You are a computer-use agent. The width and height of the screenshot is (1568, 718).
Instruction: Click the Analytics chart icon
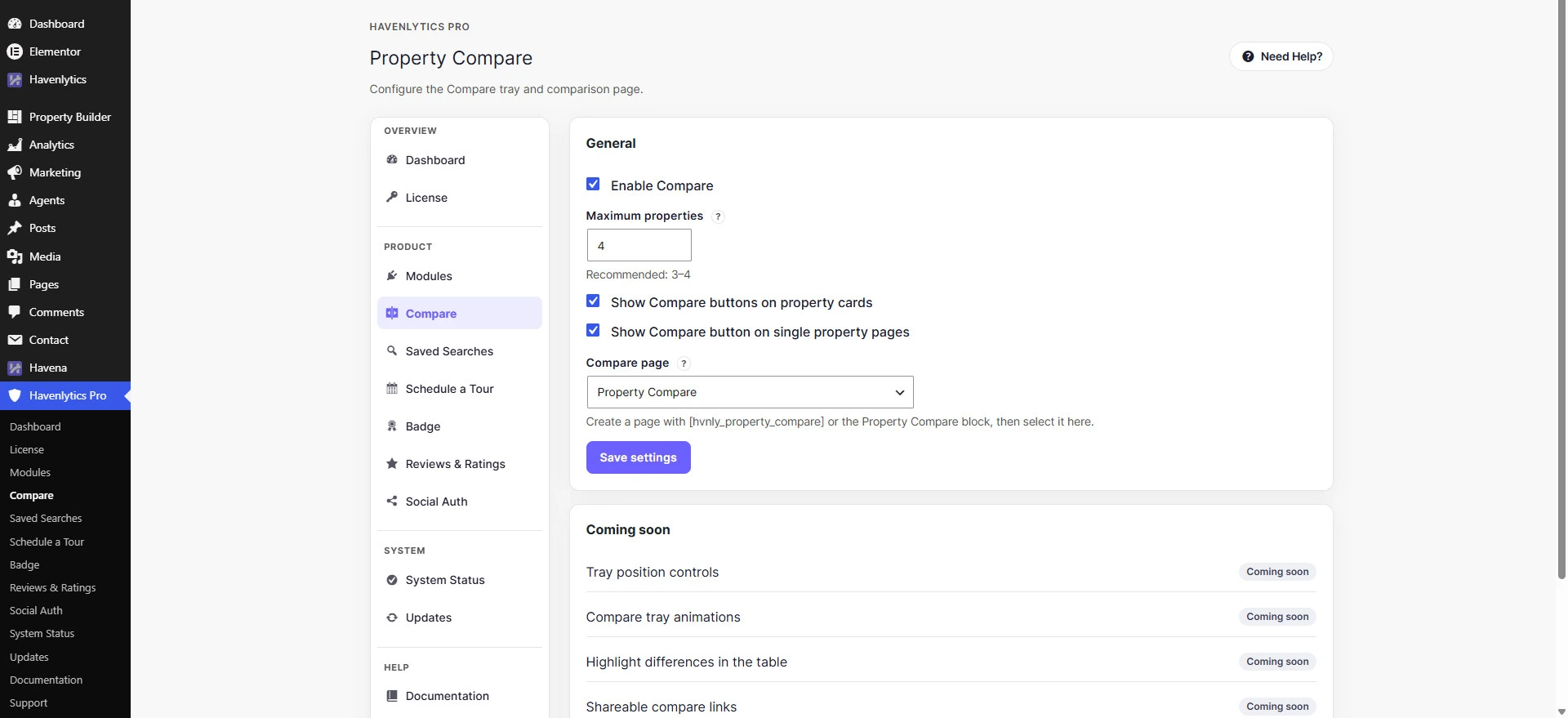[x=15, y=145]
